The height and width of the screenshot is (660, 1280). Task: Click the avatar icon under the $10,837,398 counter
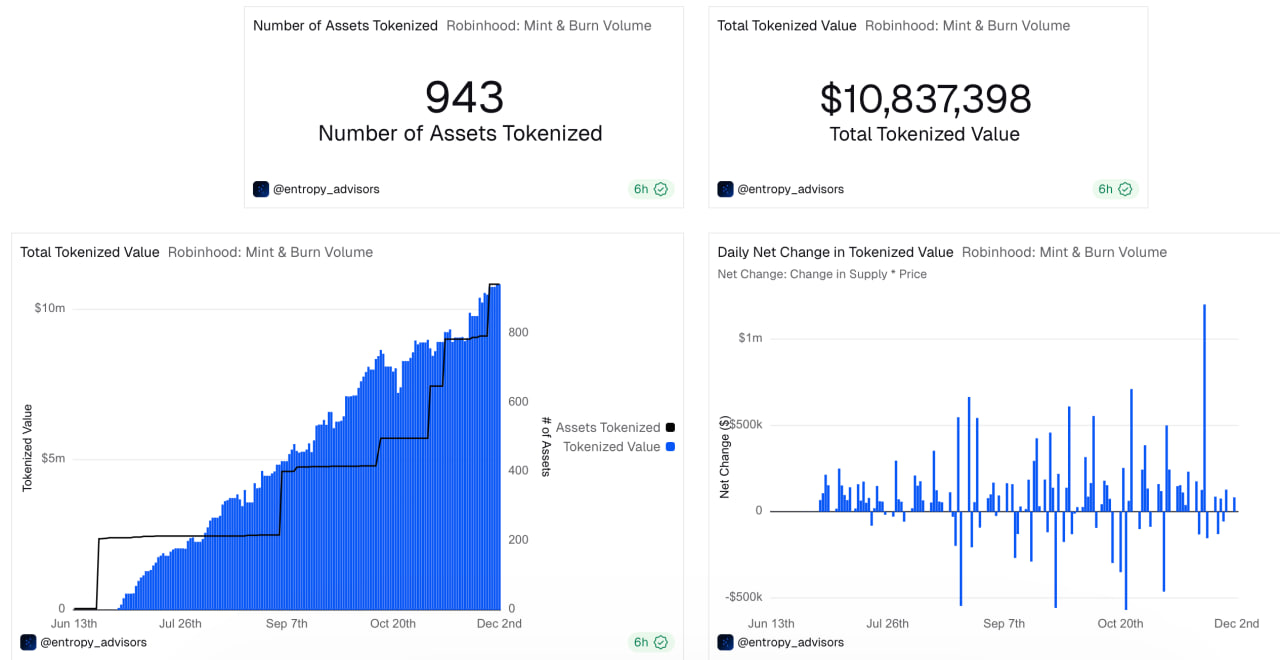[725, 189]
